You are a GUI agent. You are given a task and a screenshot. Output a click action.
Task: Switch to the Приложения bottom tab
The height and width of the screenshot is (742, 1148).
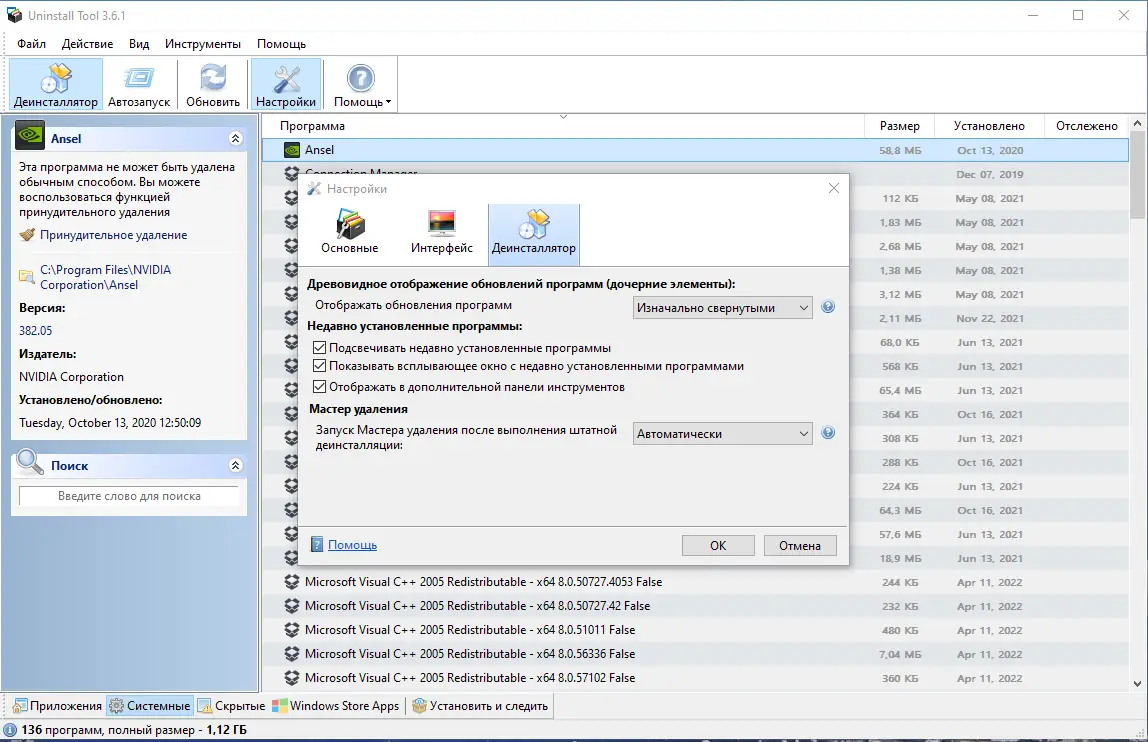[58, 706]
